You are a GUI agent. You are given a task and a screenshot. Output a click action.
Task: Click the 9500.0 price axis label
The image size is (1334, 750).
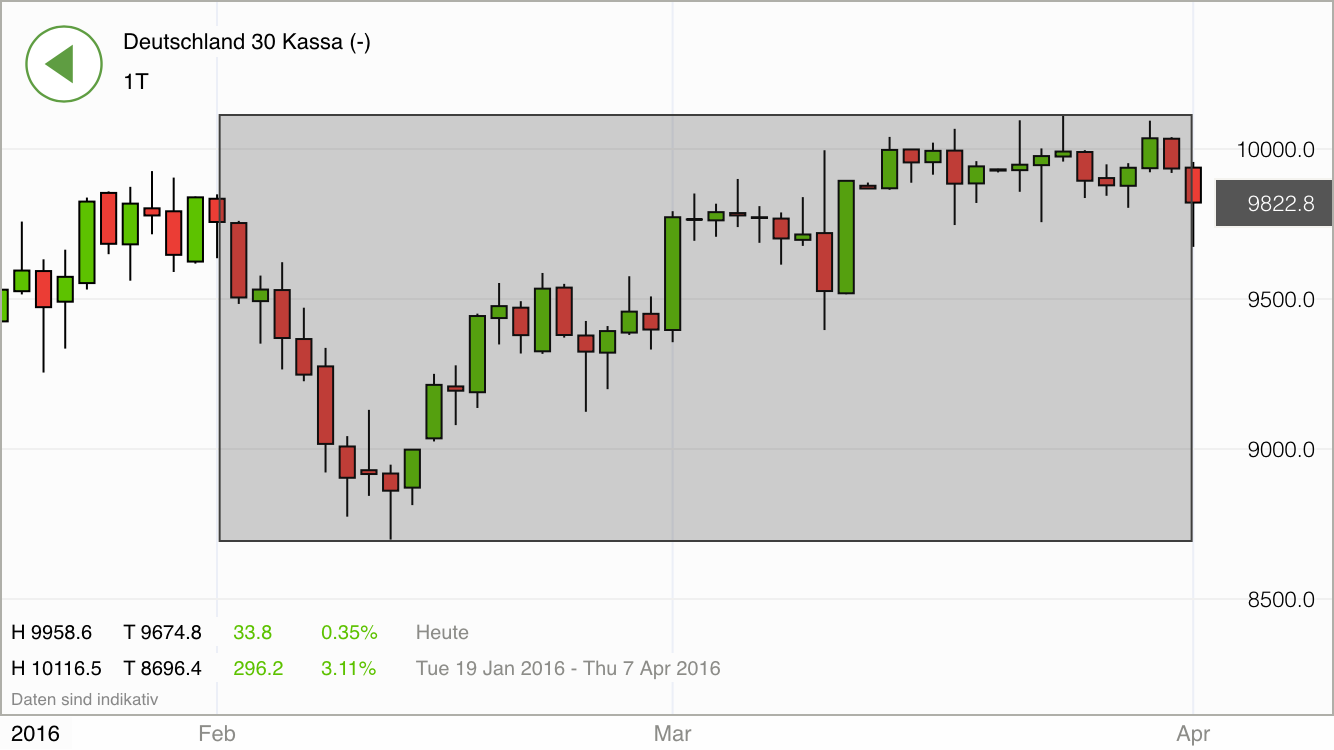point(1276,299)
